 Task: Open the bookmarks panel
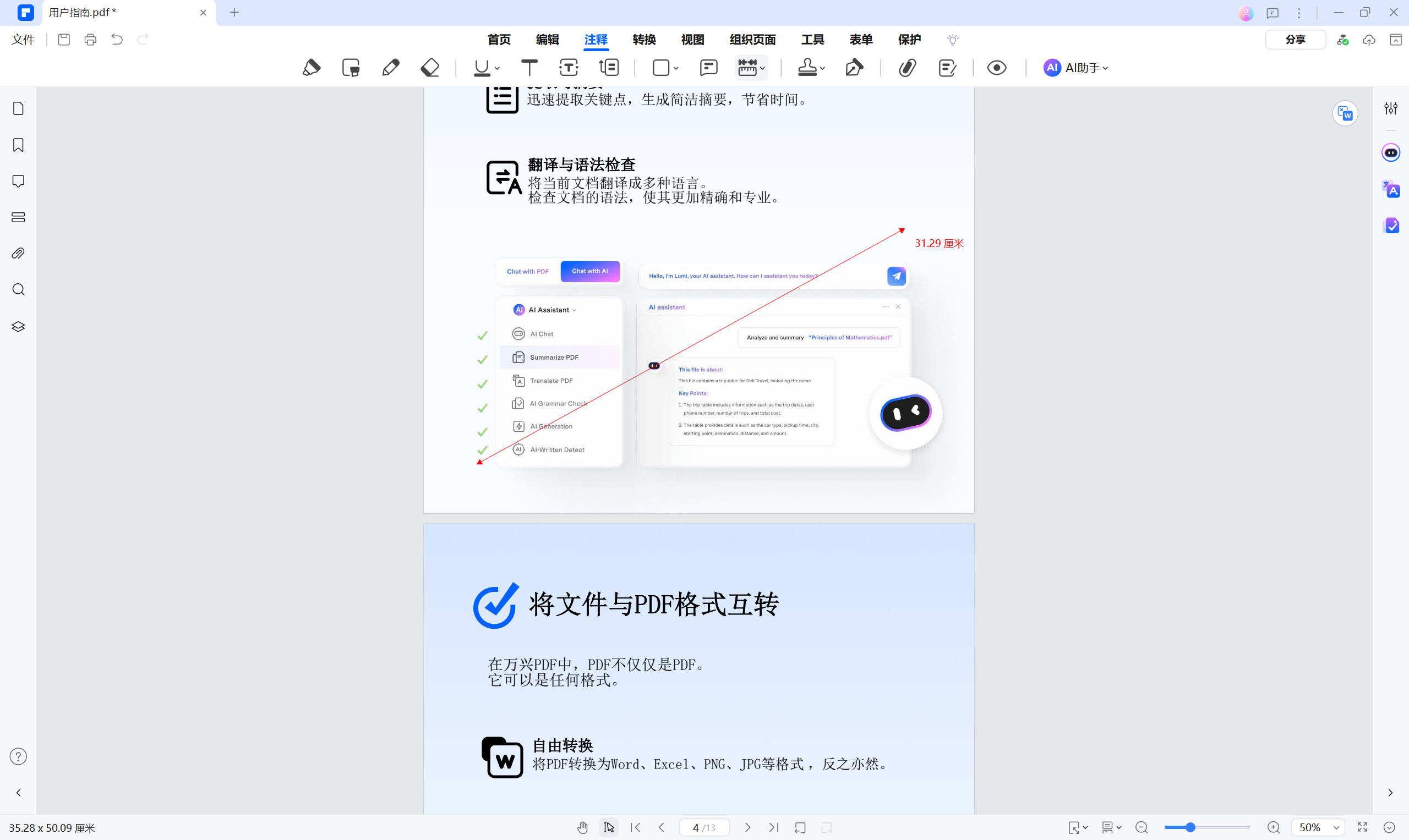pyautogui.click(x=18, y=145)
